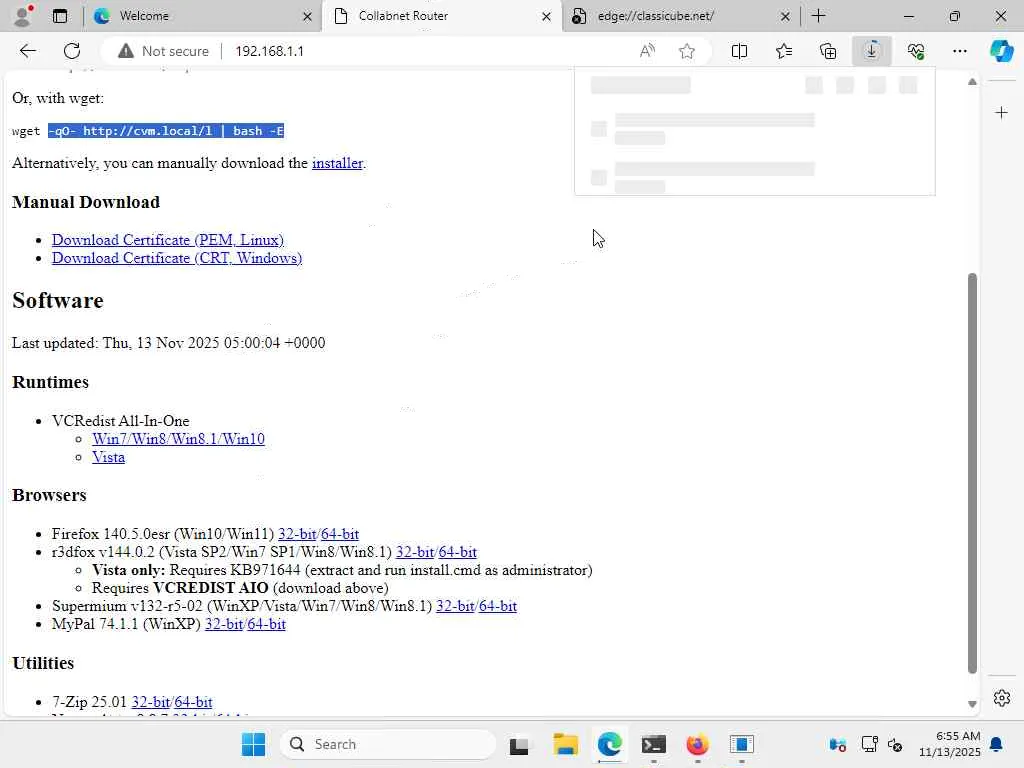This screenshot has height=768, width=1024.
Task: Go back to previous page
Action: (x=27, y=51)
